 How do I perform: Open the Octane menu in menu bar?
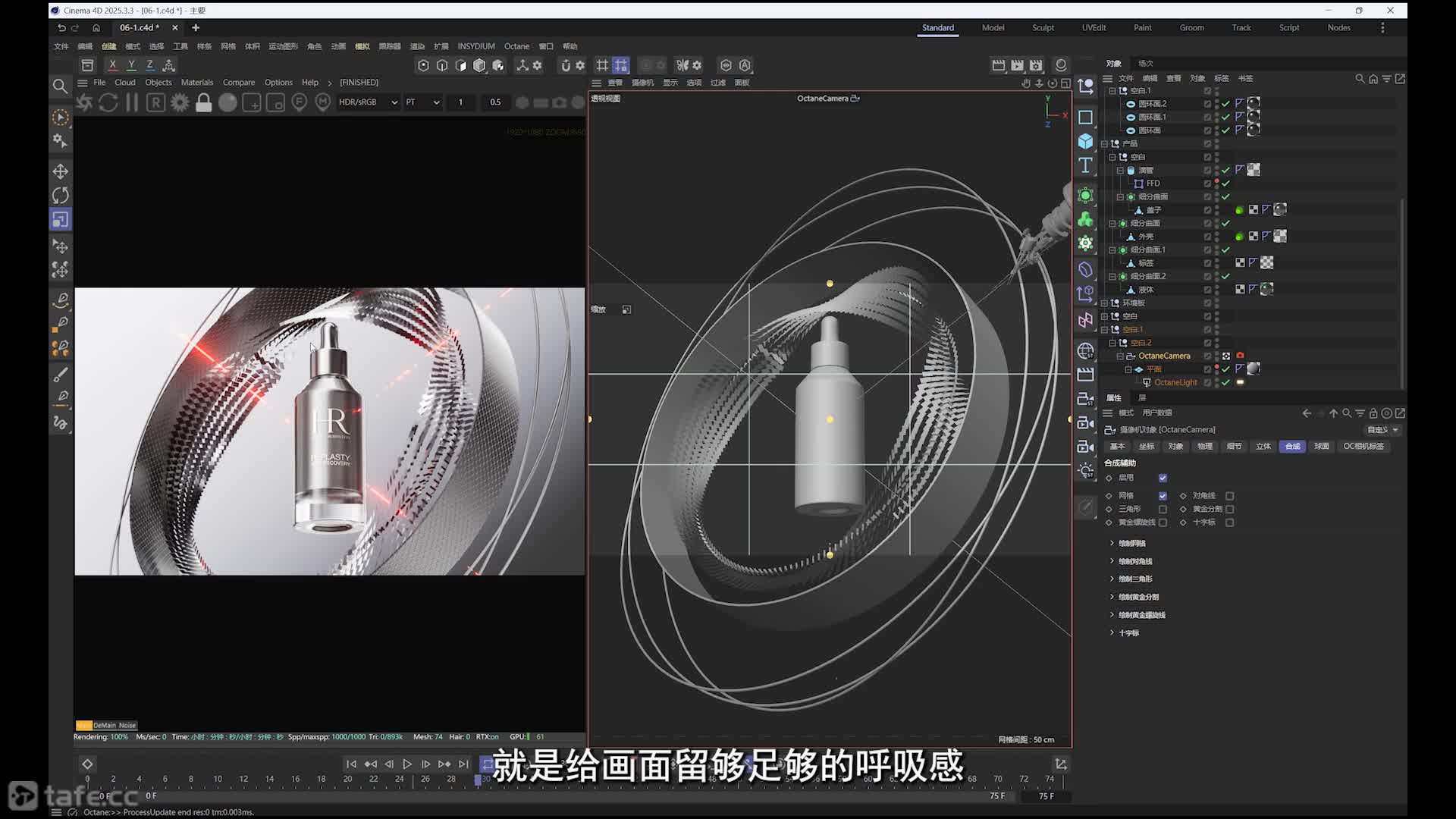tap(516, 46)
